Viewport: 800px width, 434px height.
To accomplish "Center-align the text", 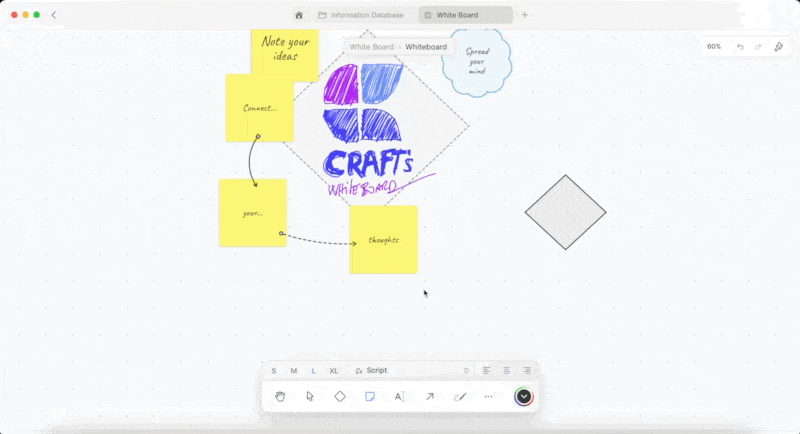I will pos(507,370).
